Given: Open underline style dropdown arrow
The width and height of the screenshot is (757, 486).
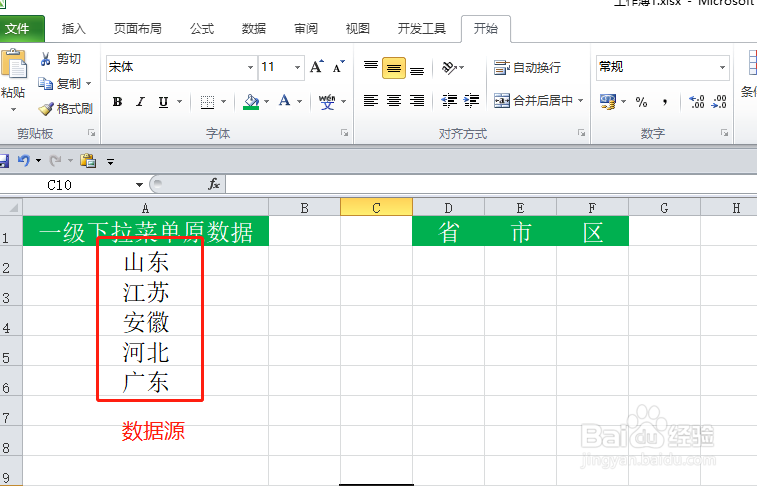Looking at the screenshot, I should (x=180, y=102).
